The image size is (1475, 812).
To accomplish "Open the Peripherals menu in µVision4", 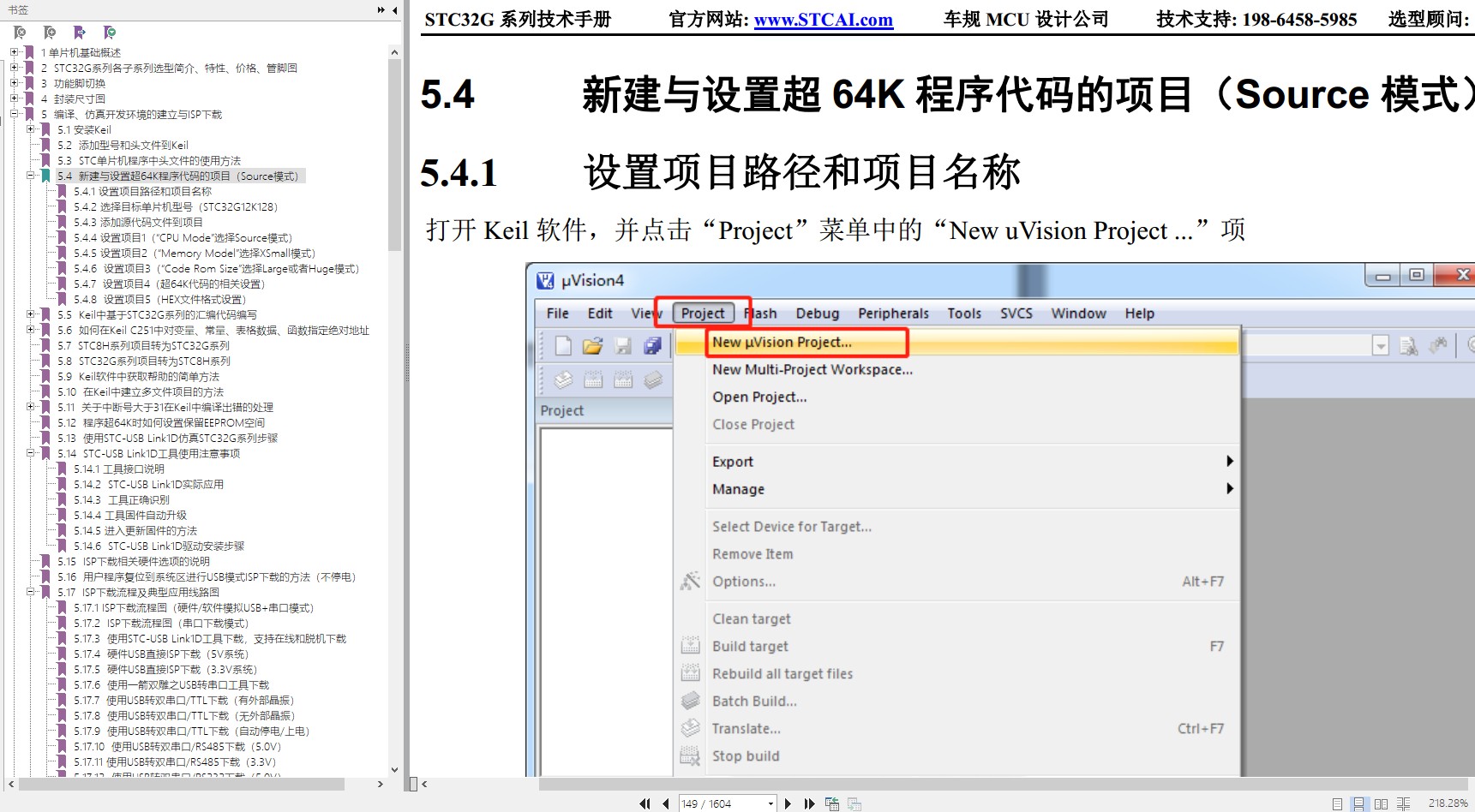I will tap(893, 313).
